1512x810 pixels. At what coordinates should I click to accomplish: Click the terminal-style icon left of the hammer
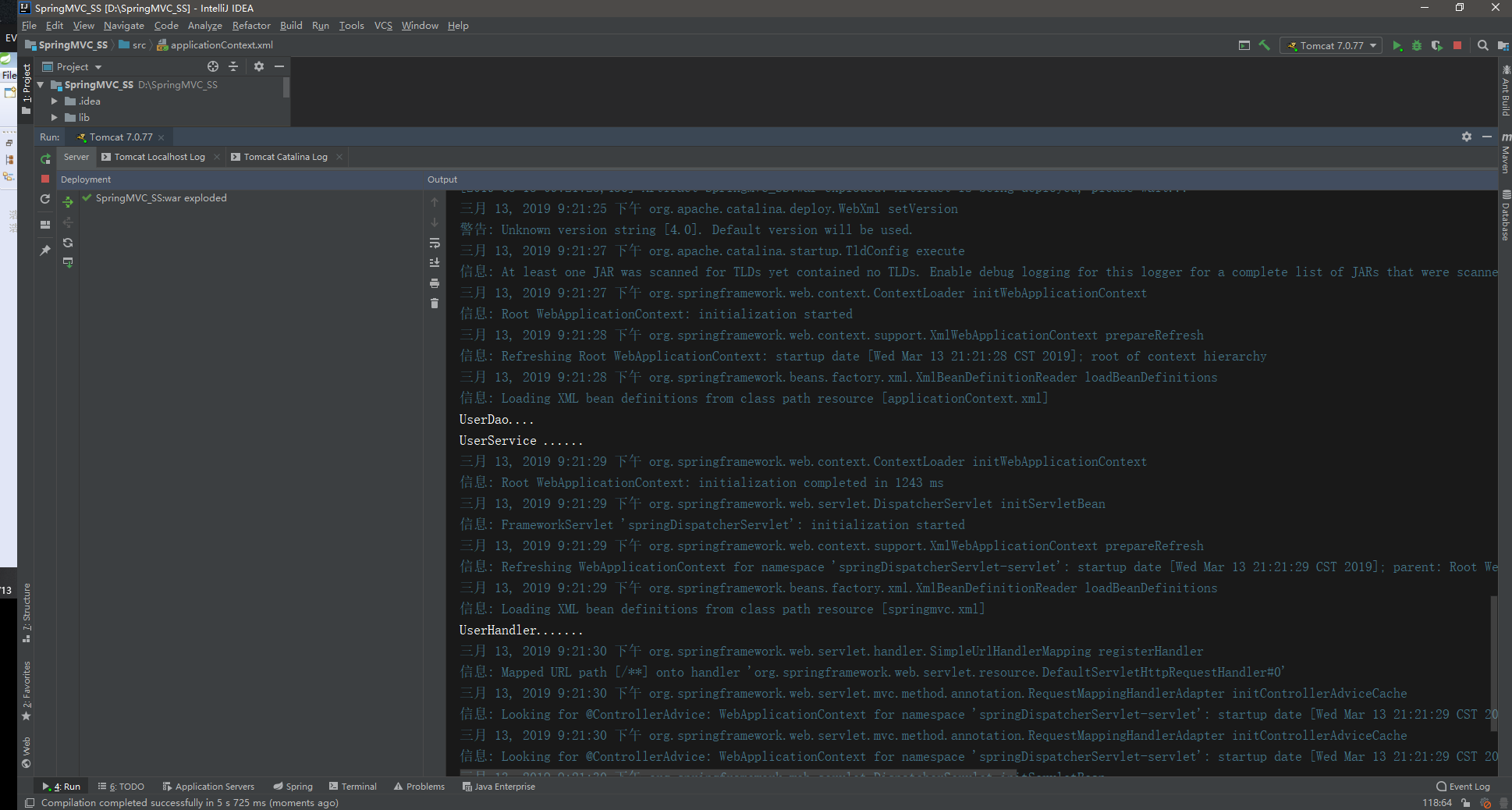(x=1244, y=45)
